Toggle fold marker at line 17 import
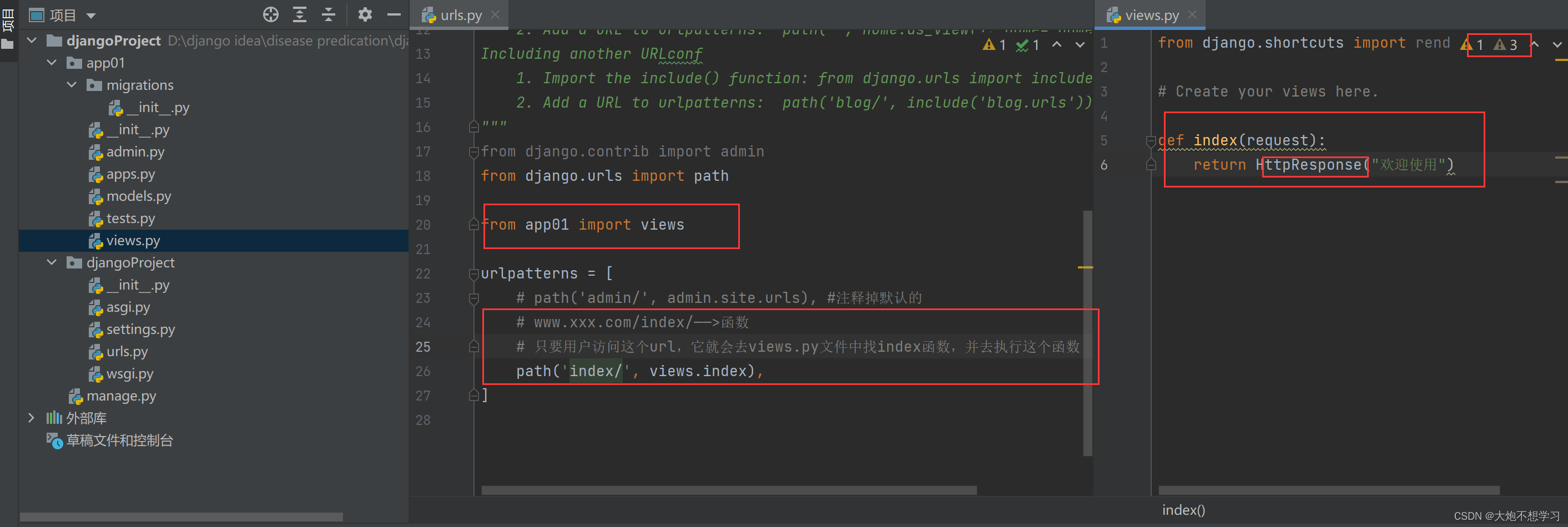 (473, 151)
